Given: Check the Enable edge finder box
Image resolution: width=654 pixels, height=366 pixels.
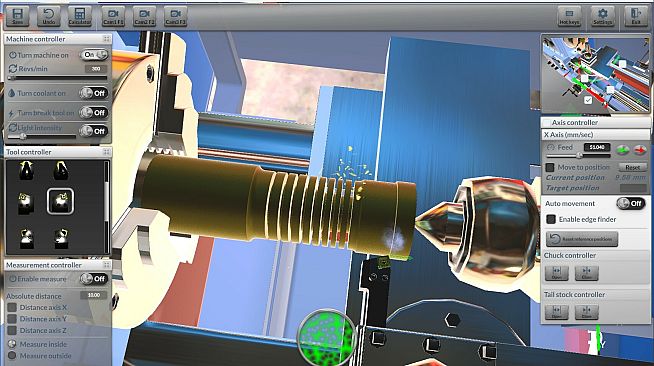Looking at the screenshot, I should point(551,219).
